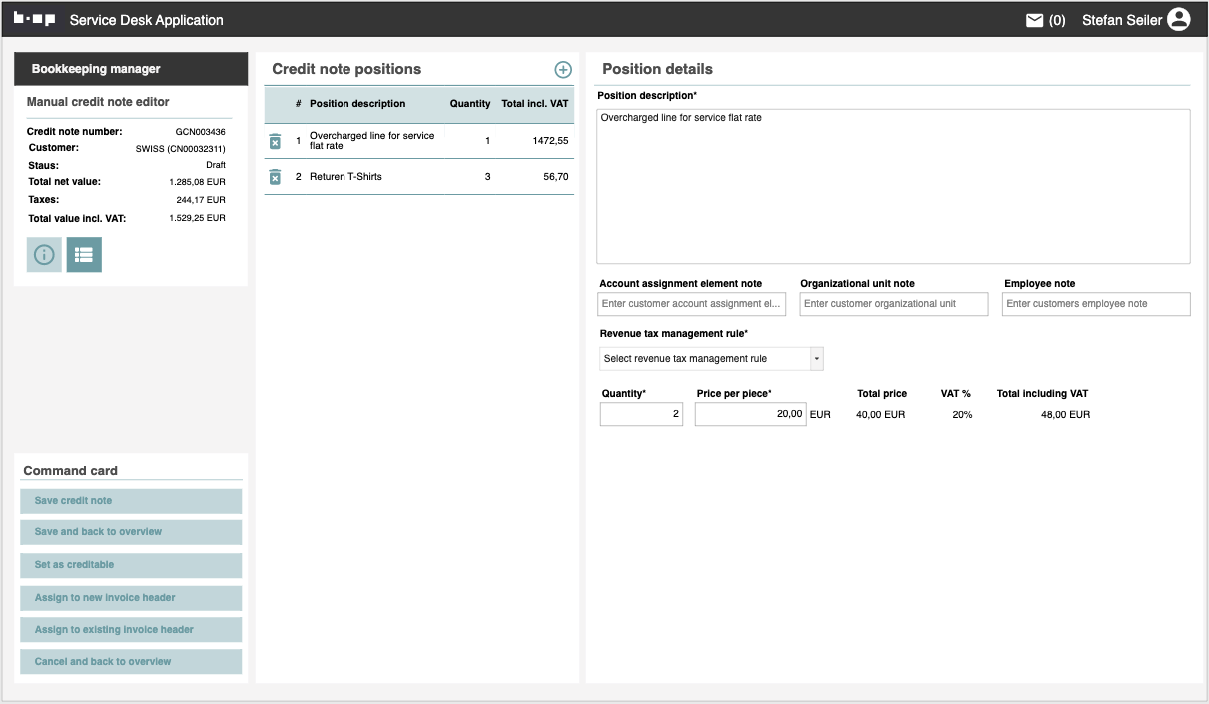The width and height of the screenshot is (1209, 704).
Task: Focus the Quantity input field
Action: click(641, 414)
